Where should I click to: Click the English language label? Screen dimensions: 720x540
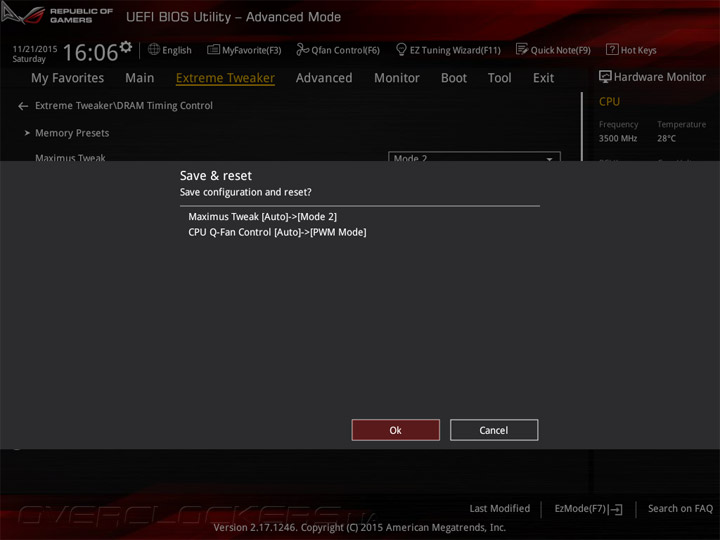177,50
